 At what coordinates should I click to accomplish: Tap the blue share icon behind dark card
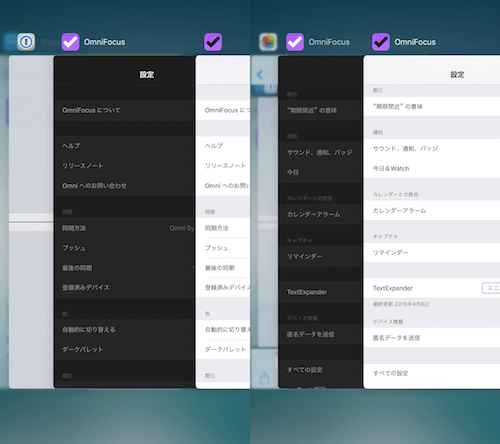tap(264, 379)
